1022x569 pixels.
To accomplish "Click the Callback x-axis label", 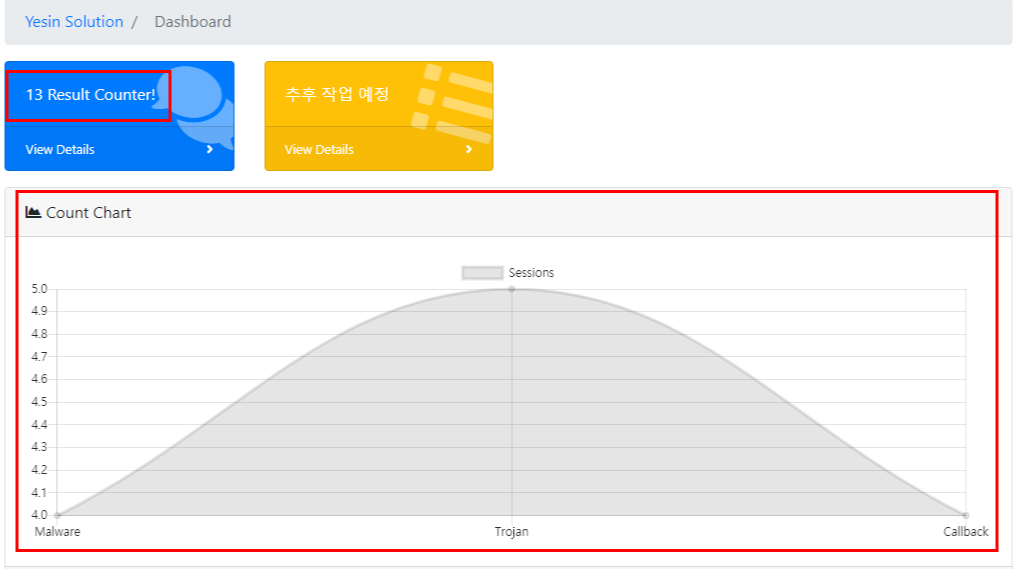I will 966,532.
